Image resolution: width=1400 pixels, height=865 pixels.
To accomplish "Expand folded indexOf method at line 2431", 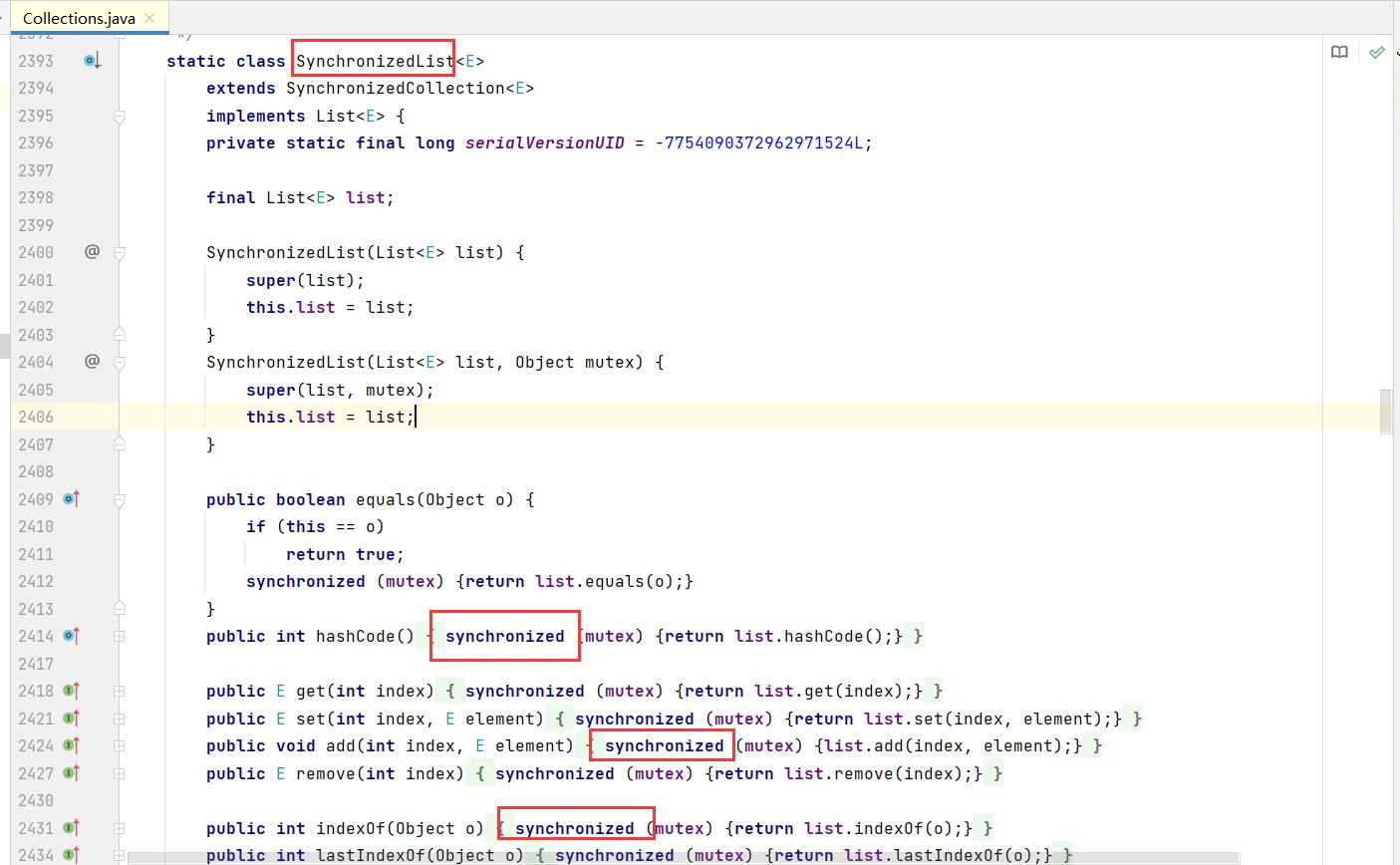I will 119,828.
